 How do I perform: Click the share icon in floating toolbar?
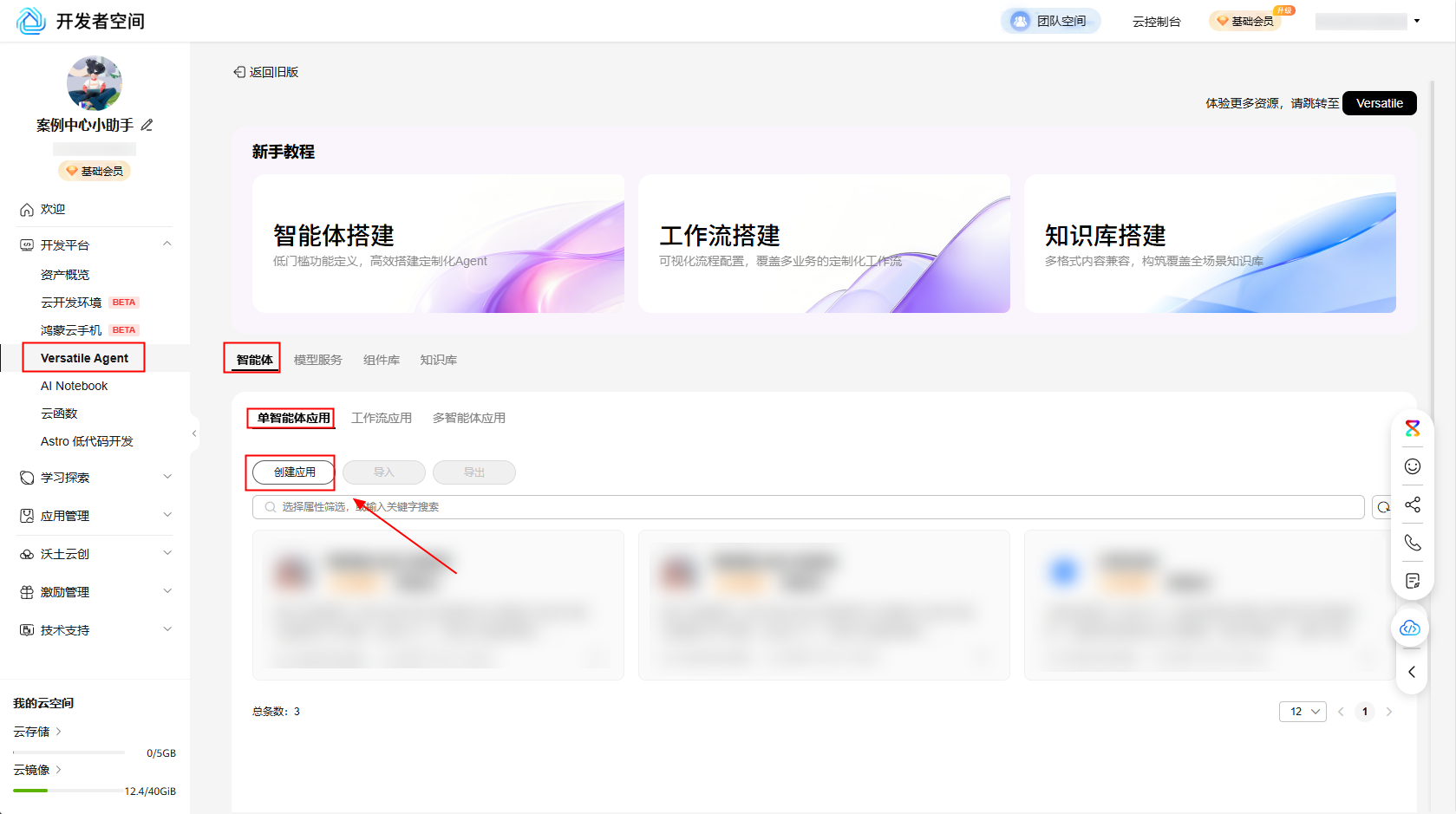(x=1413, y=505)
